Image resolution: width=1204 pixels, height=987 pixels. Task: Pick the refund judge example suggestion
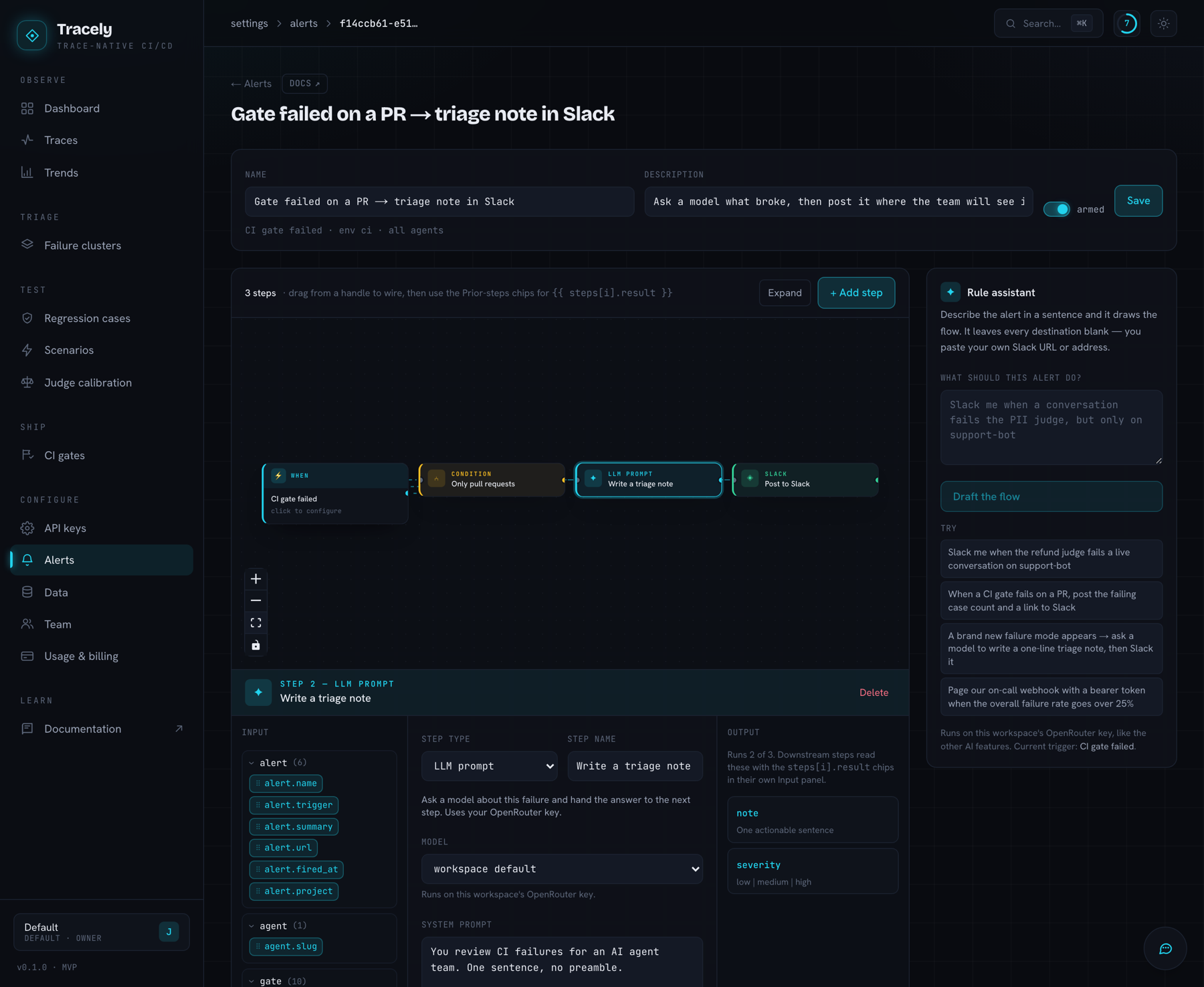click(1051, 559)
